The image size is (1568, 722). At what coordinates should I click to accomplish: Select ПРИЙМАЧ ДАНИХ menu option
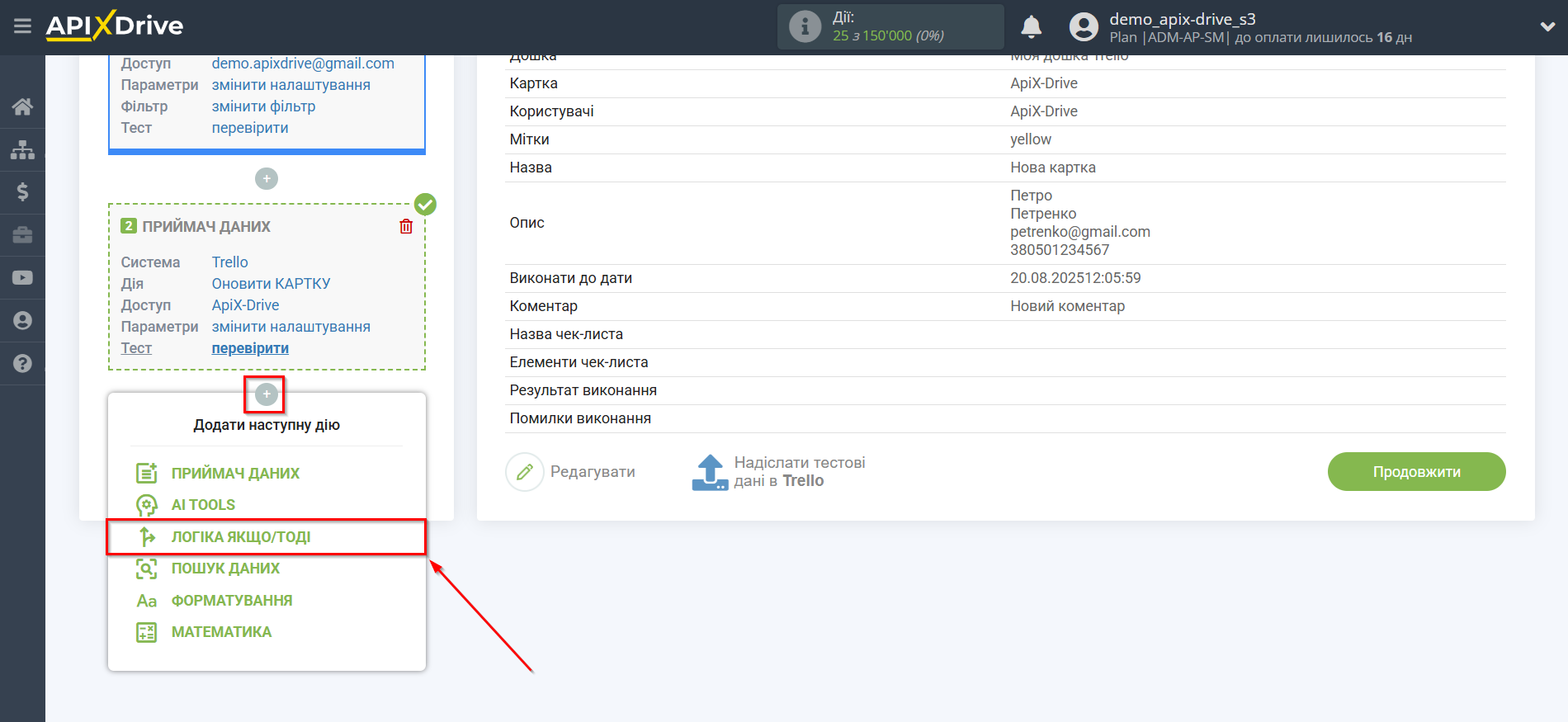coord(235,474)
